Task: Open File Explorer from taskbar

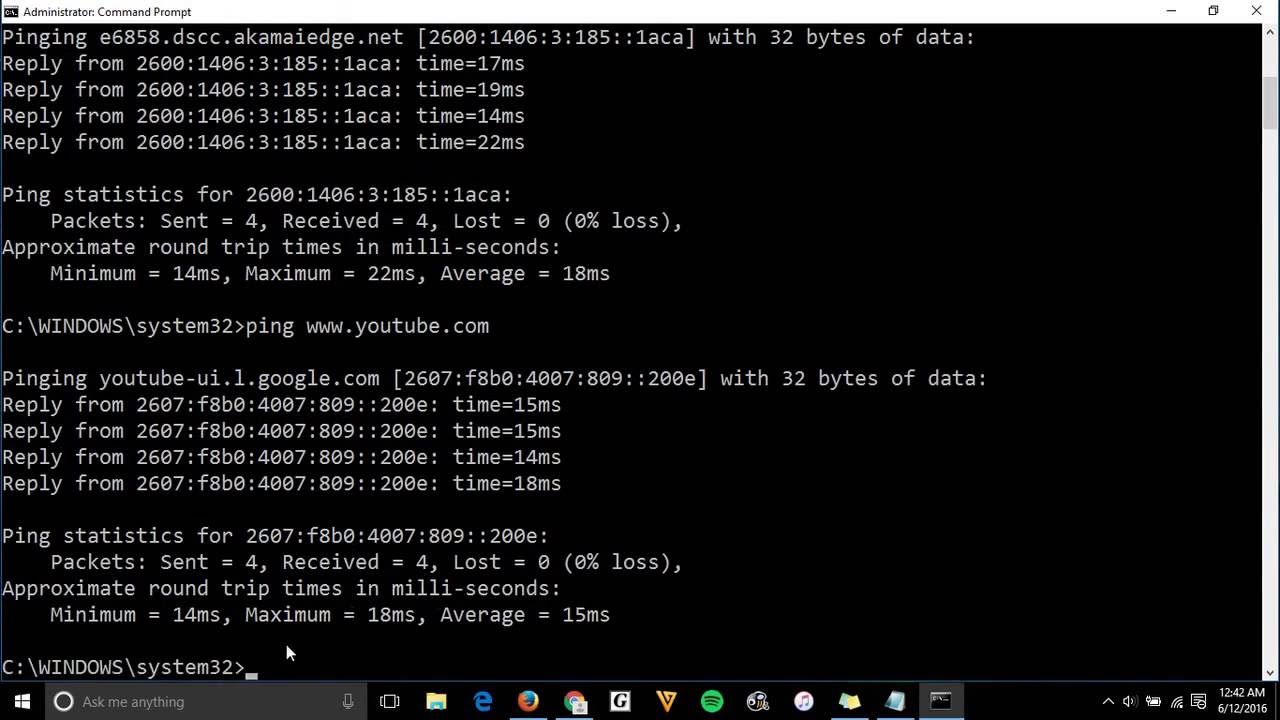Action: 436,701
